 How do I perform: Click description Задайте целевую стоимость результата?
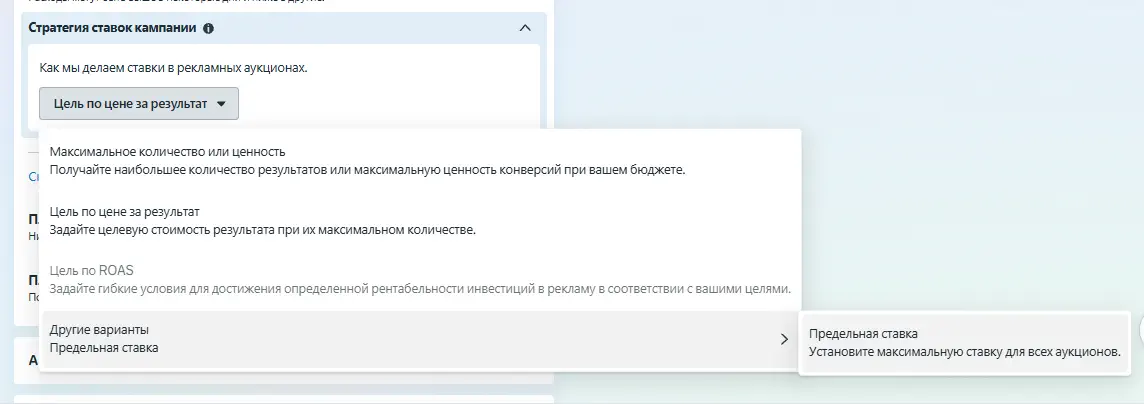(x=263, y=230)
